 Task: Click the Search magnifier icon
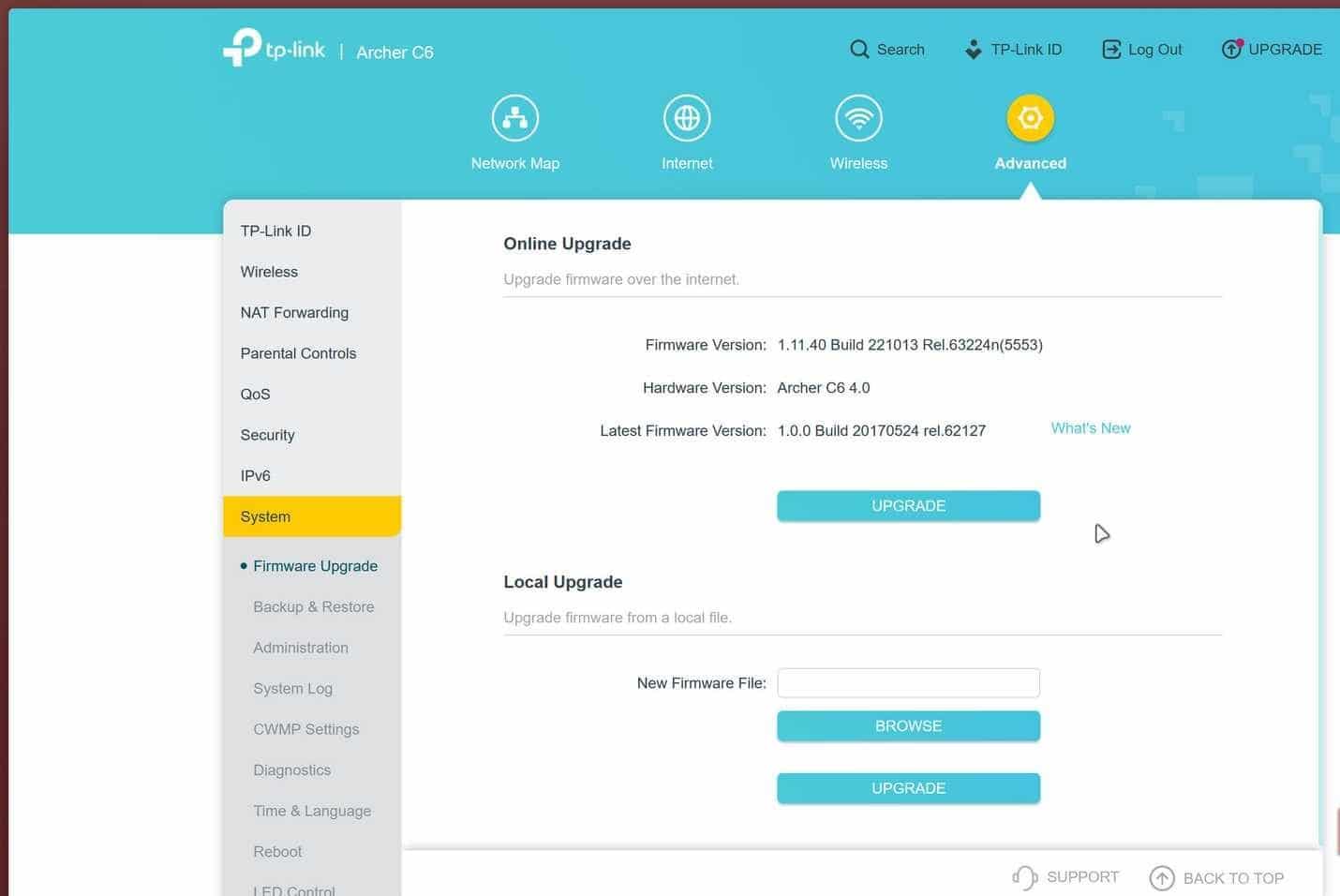pyautogui.click(x=859, y=50)
